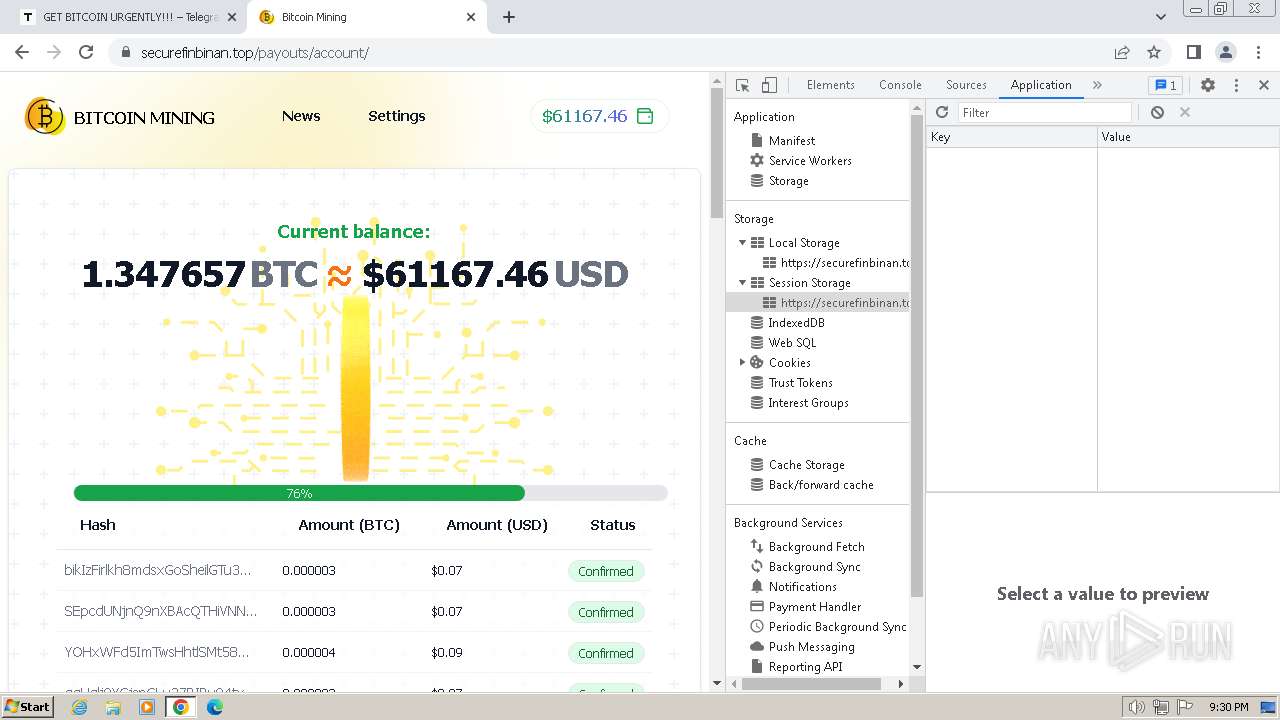Switch to GET BITCOIN URGENTLY Telegram tab
The image size is (1280, 720).
click(130, 17)
